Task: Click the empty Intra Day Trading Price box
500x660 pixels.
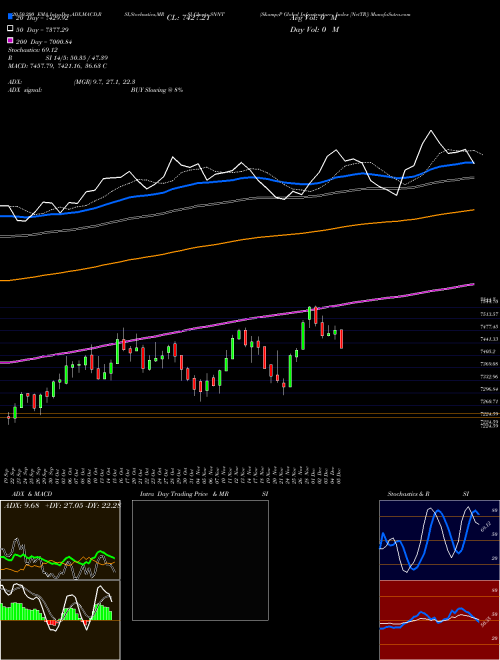Action: click(200, 560)
